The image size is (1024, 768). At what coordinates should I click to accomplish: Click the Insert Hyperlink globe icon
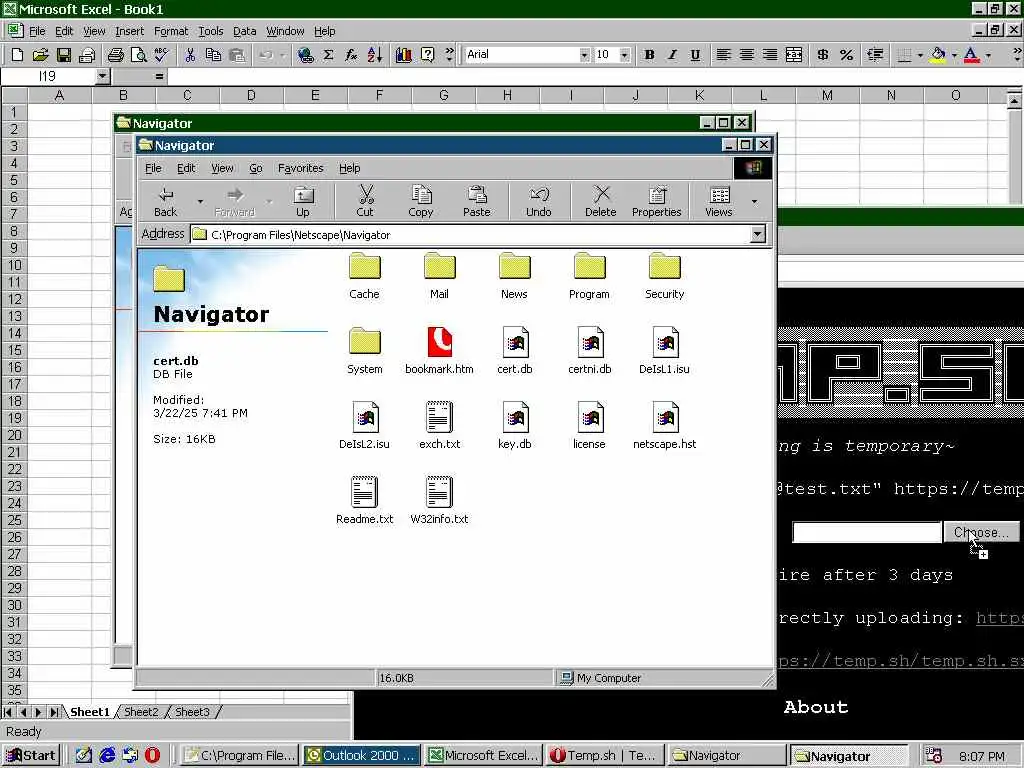305,56
